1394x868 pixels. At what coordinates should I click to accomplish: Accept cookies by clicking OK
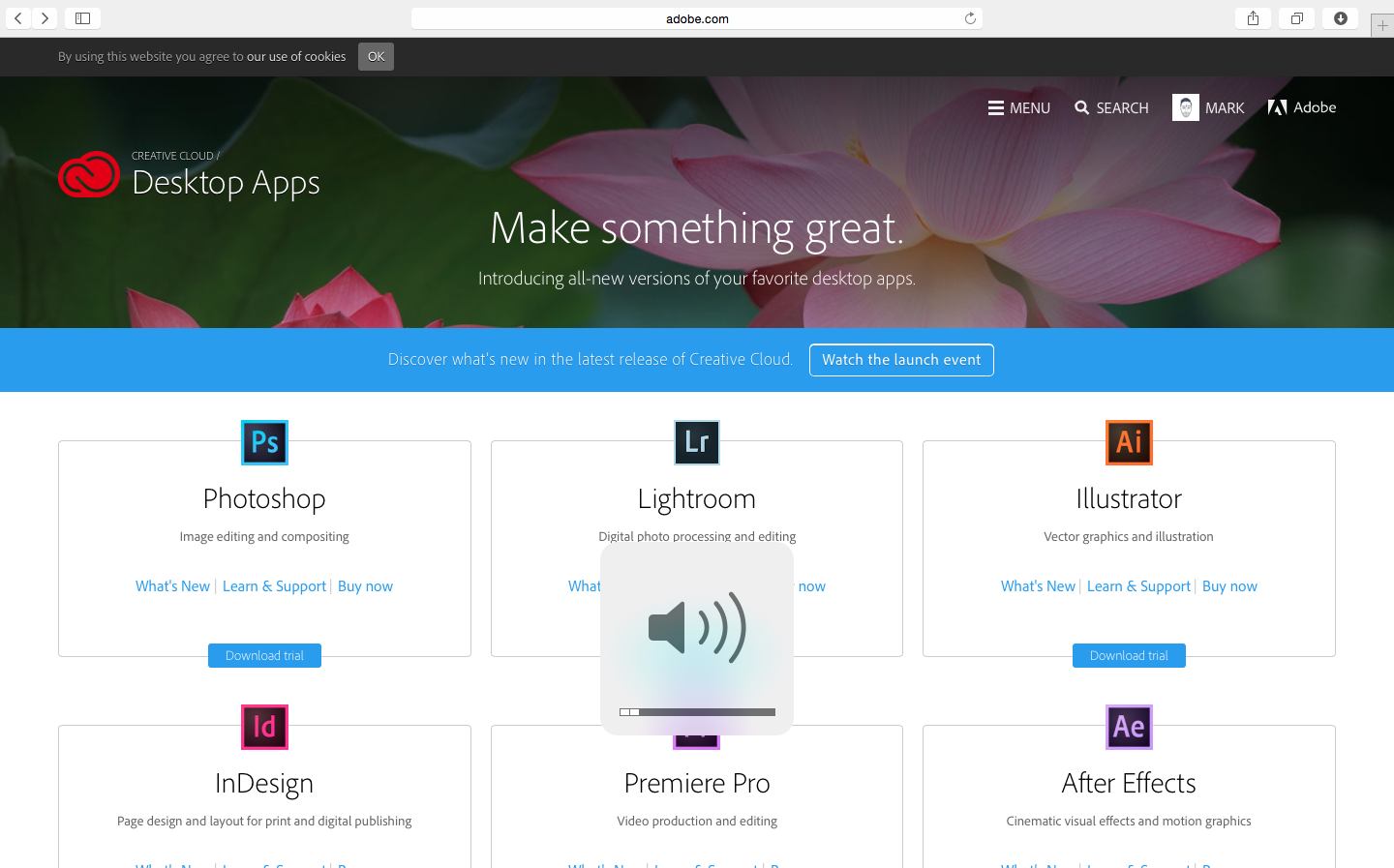(x=376, y=56)
